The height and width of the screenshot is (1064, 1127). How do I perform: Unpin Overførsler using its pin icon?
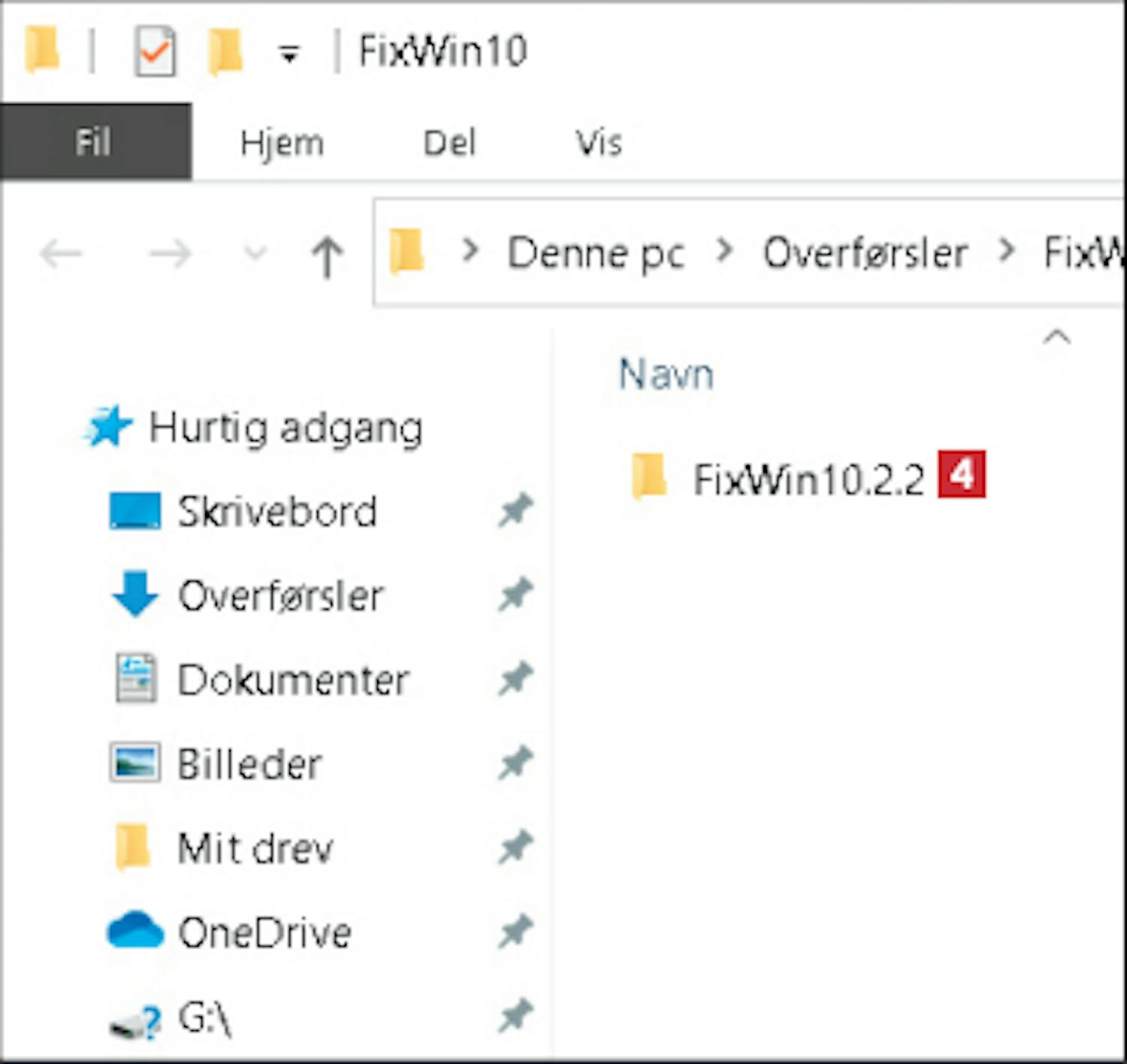[x=515, y=595]
